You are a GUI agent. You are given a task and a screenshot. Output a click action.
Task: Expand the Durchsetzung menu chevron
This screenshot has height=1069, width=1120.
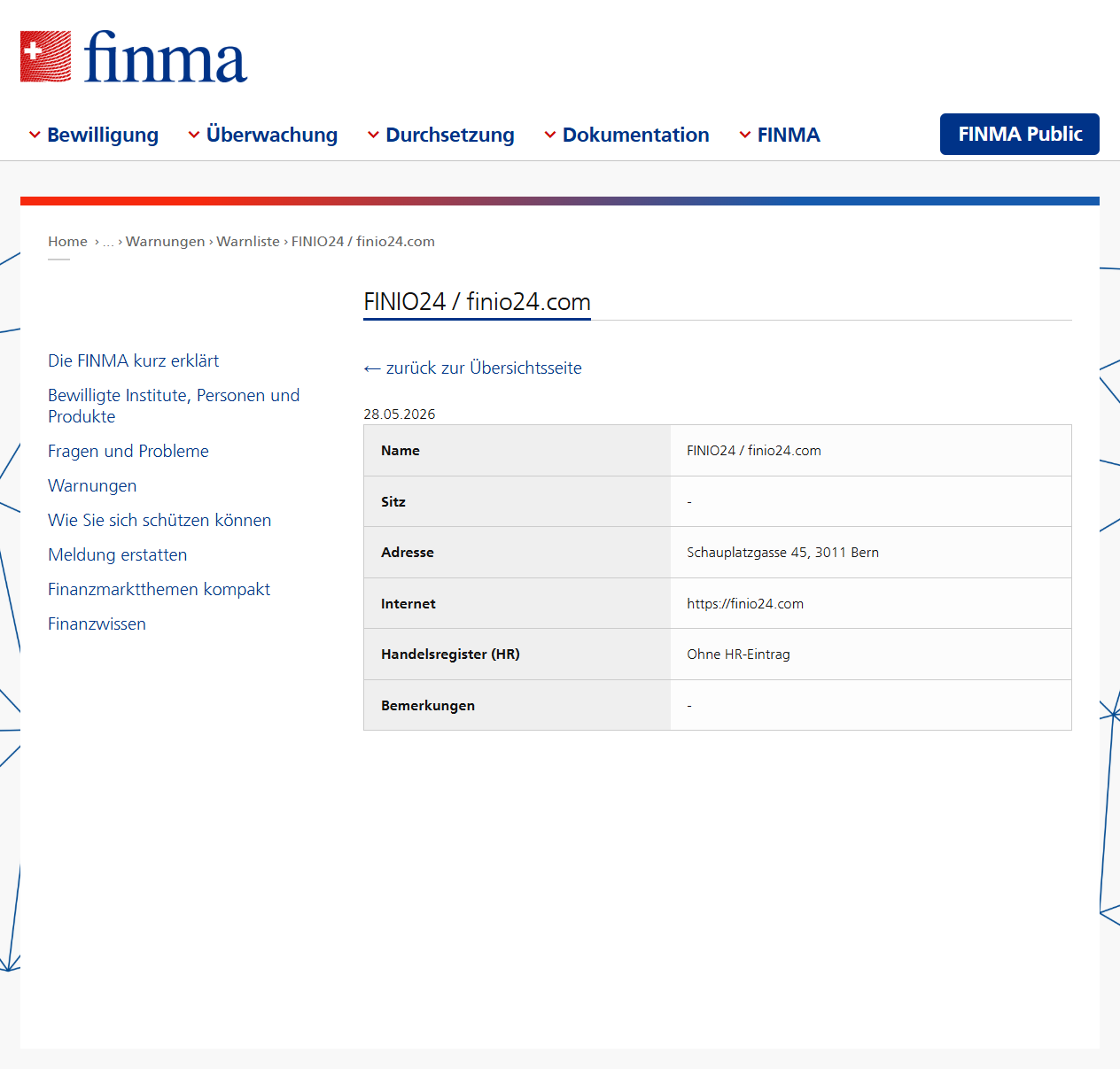[x=373, y=135]
